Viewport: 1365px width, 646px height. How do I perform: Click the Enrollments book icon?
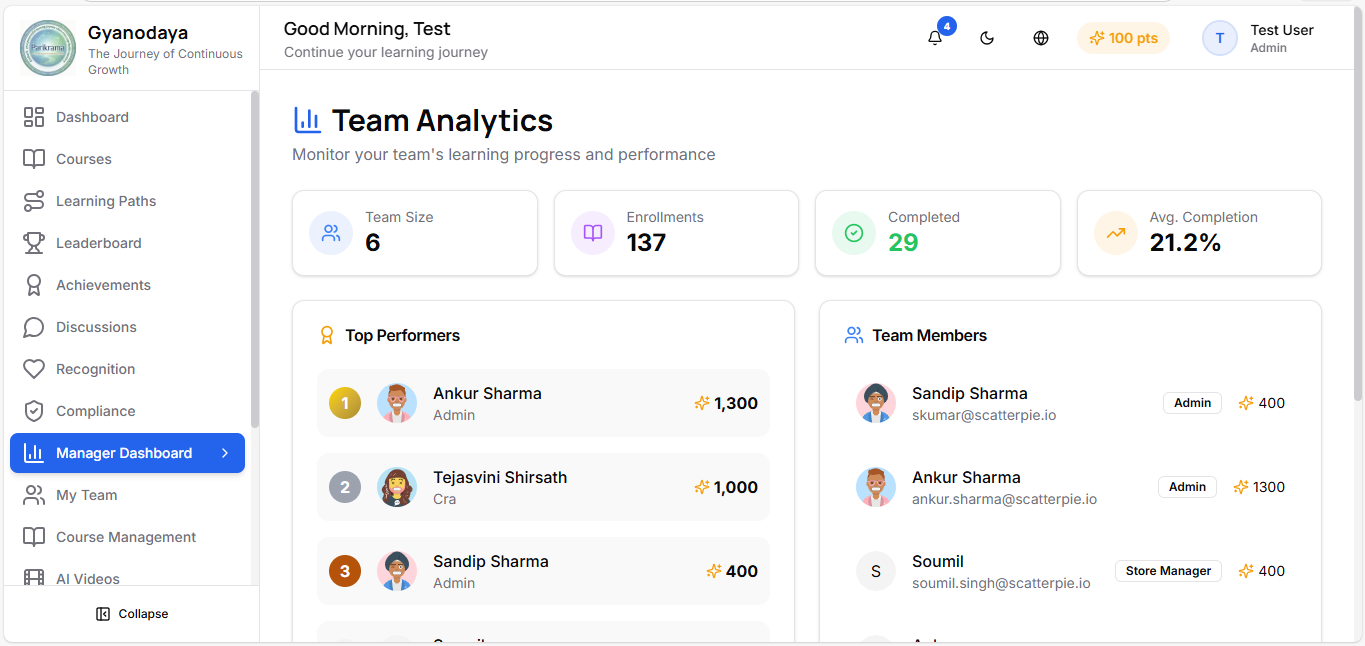[x=593, y=233]
